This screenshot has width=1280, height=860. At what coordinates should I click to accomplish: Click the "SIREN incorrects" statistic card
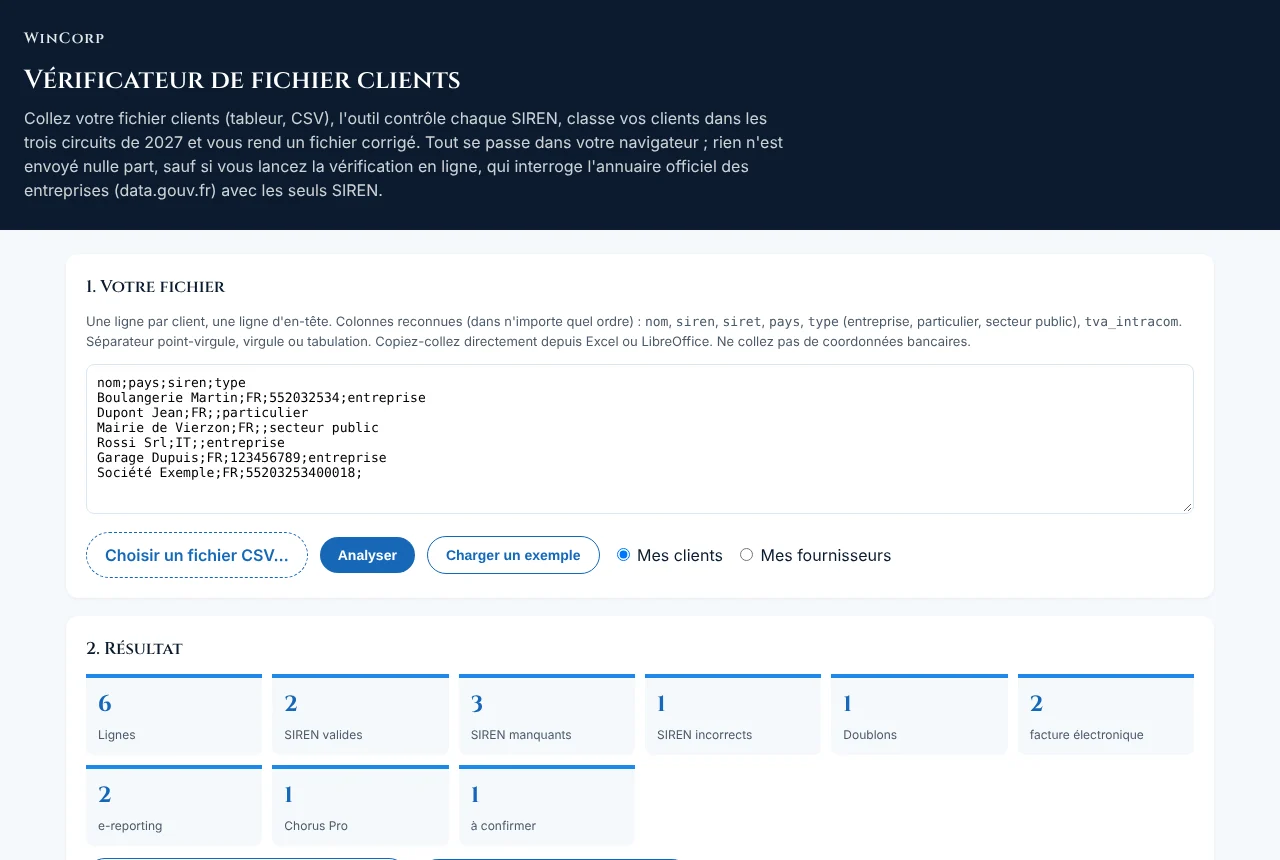733,714
